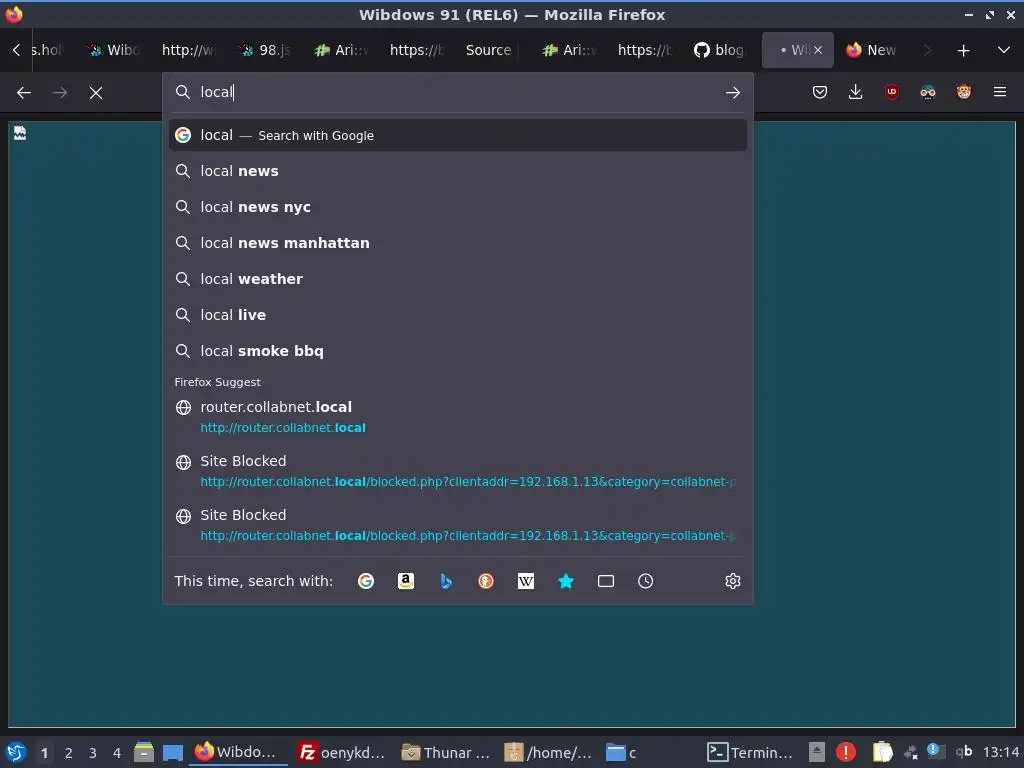Switch to the http://w tab

coord(188,50)
